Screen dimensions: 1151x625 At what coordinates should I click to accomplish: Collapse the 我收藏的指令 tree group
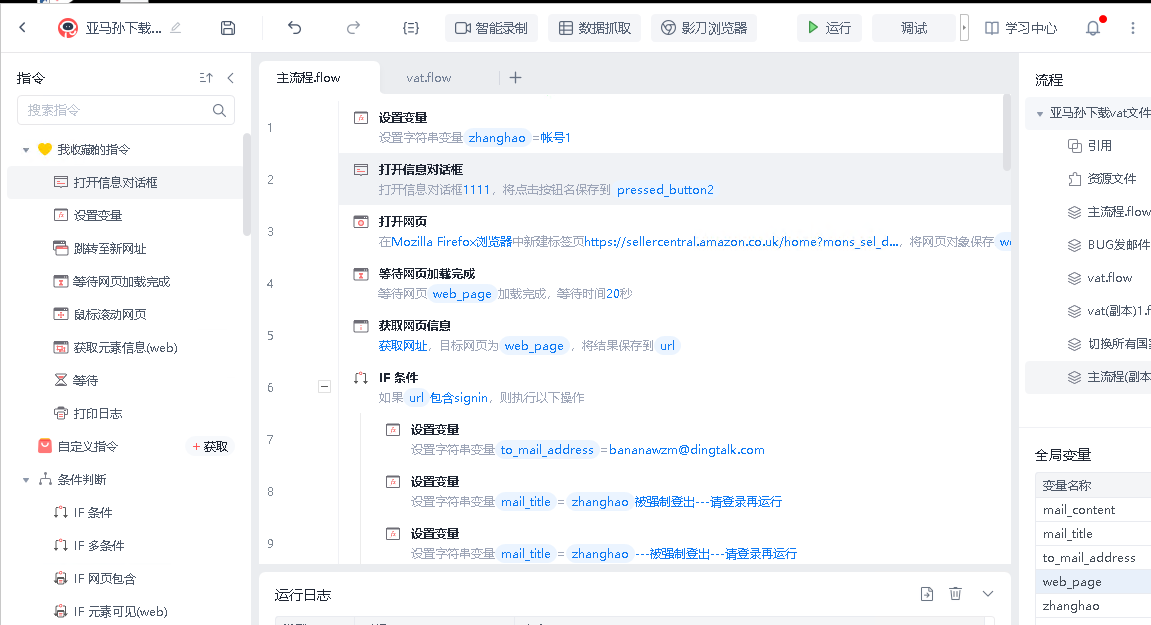pyautogui.click(x=26, y=150)
